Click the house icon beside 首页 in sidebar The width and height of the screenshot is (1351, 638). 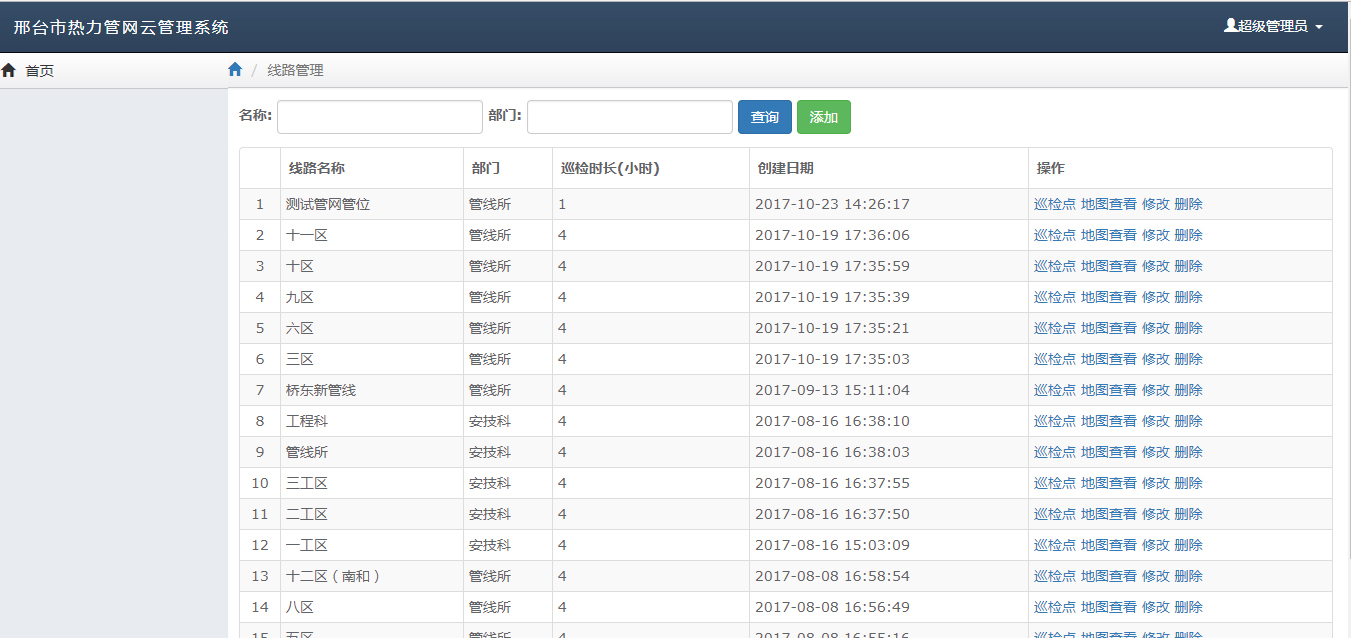tap(9, 71)
